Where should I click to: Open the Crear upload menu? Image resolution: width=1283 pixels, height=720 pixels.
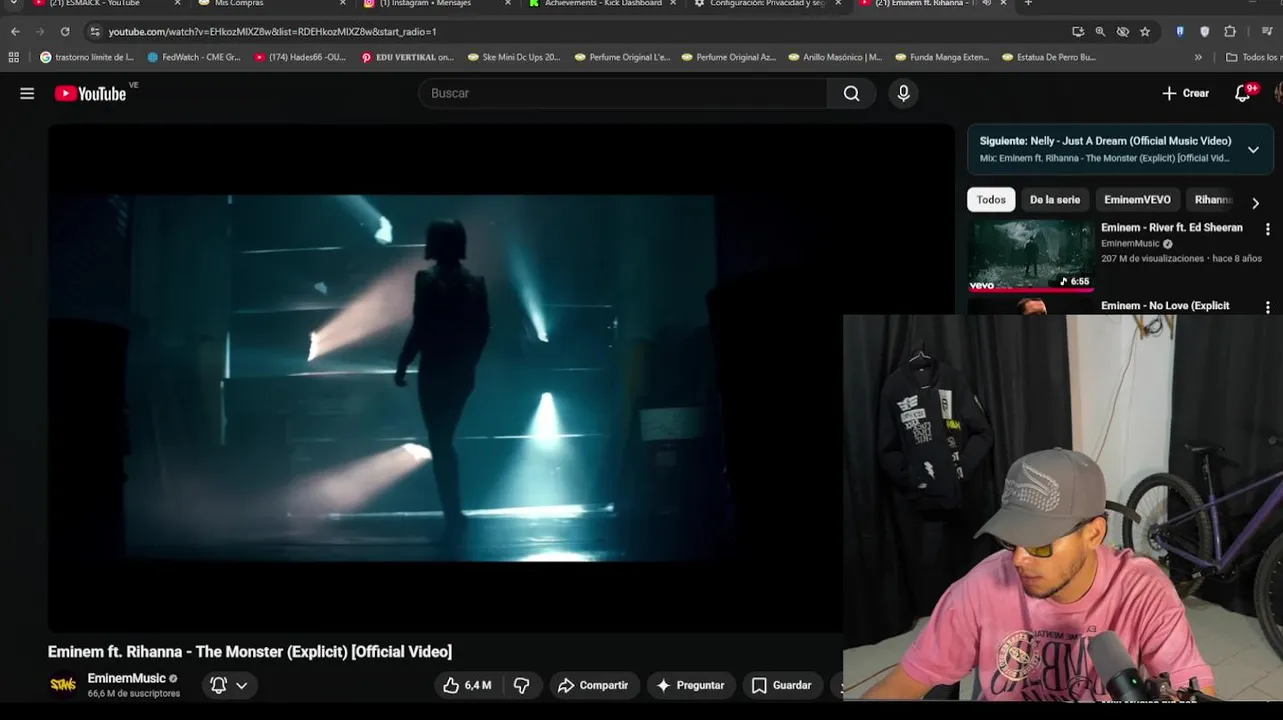[1185, 93]
